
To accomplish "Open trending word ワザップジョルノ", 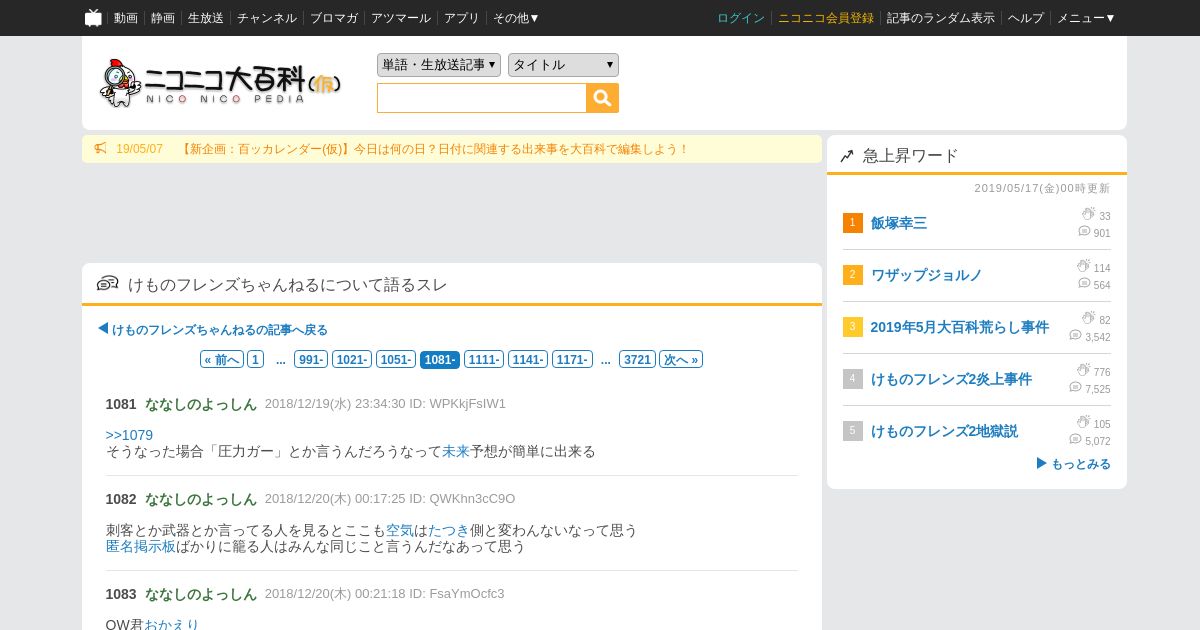I will [x=927, y=275].
